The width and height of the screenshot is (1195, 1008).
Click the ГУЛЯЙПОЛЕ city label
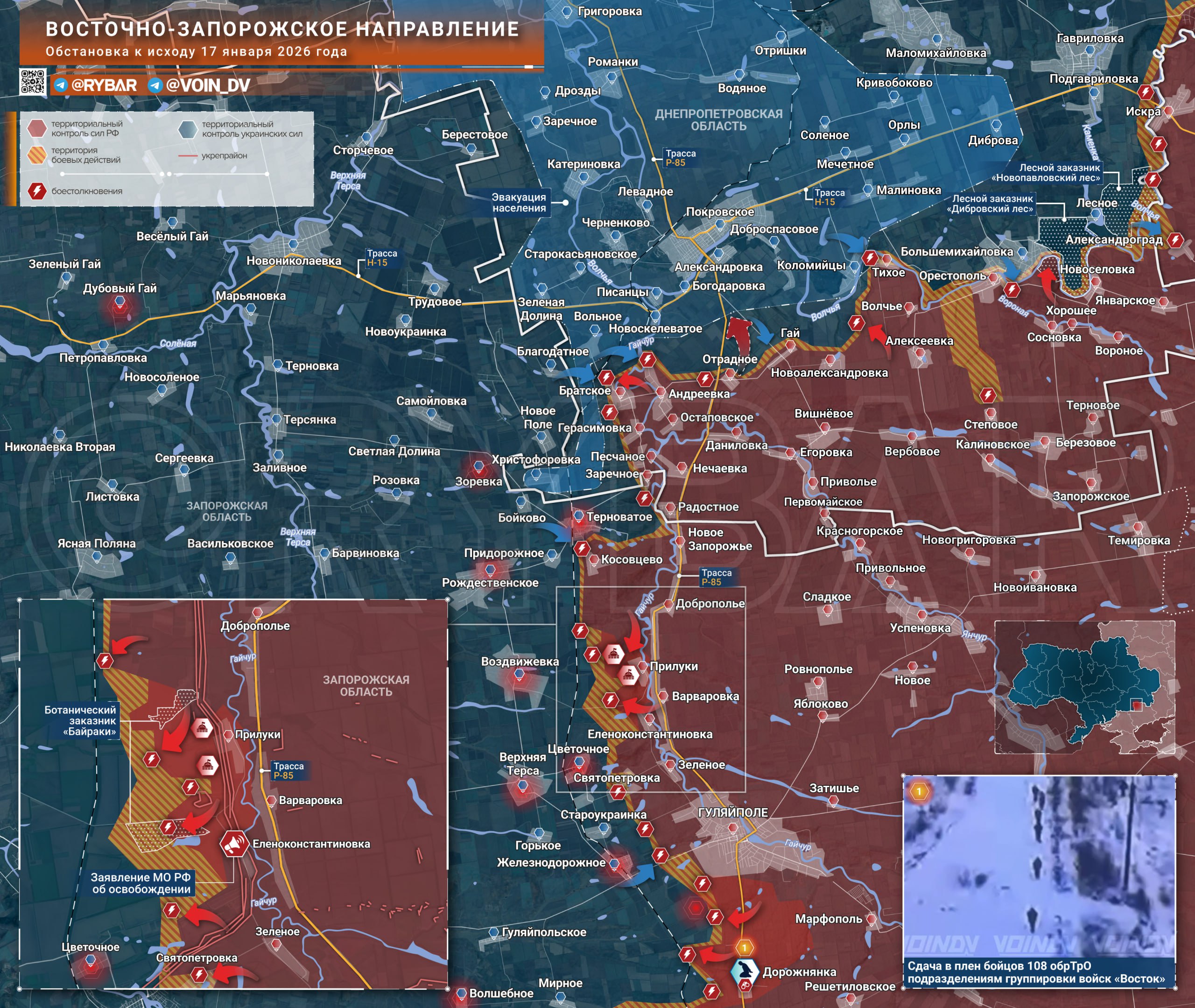733,812
